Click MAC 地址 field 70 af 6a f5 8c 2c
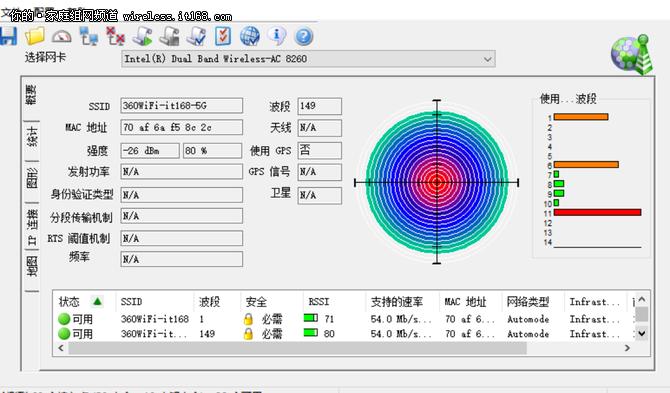Viewport: 670px width, 393px height. click(182, 127)
